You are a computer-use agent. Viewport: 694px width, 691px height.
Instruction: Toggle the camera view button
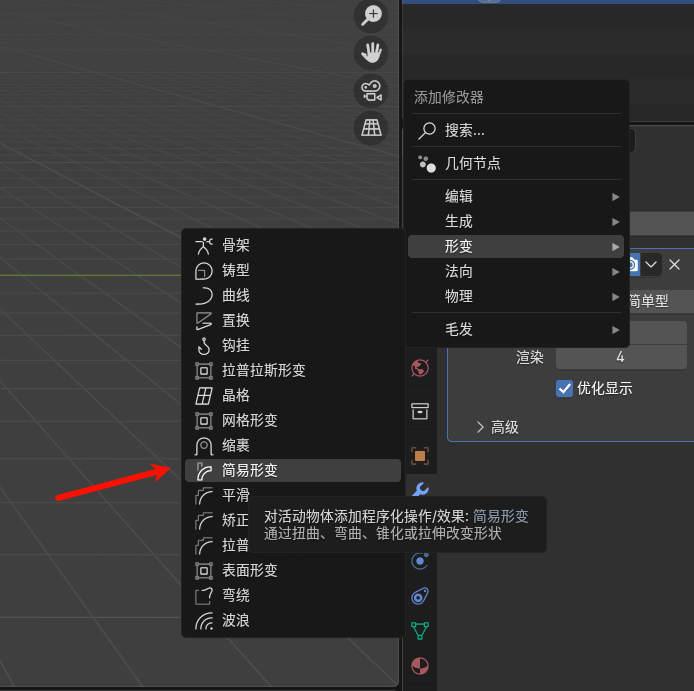(x=372, y=91)
